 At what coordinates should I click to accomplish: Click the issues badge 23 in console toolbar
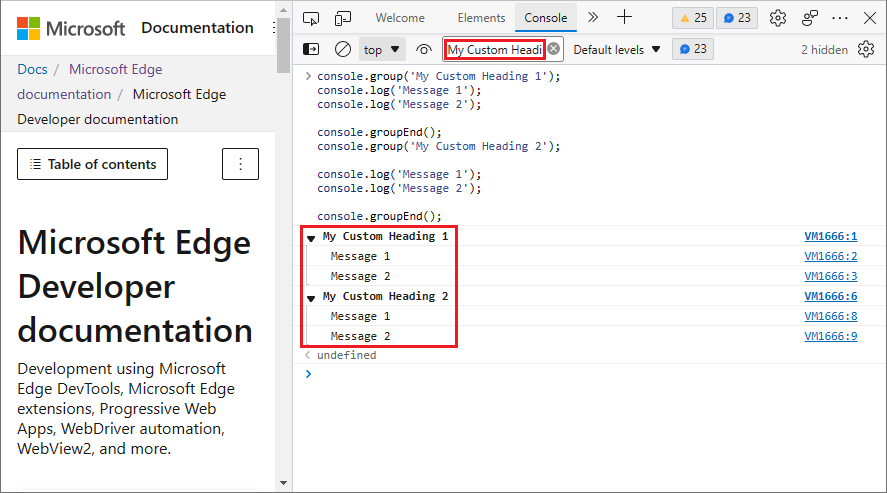[x=693, y=49]
